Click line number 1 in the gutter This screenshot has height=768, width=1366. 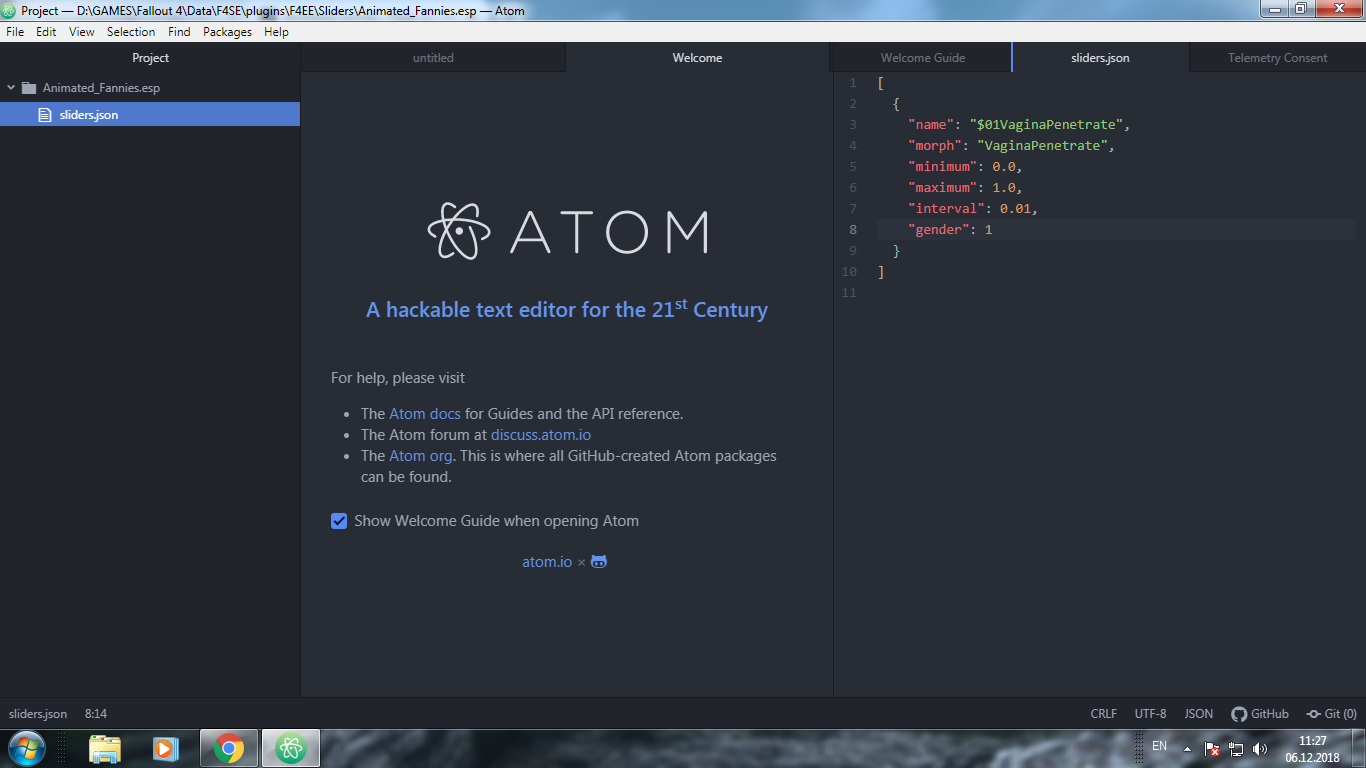click(852, 83)
